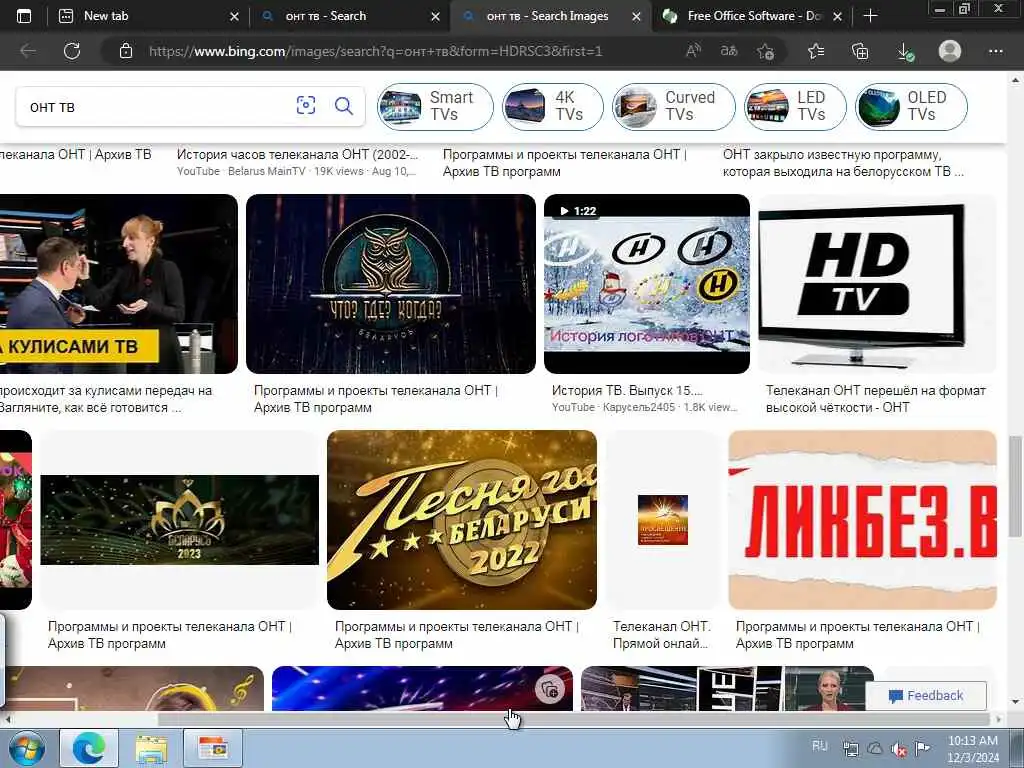The image size is (1024, 768).
Task: Click the clock showing 10:13 AM
Action: point(972,741)
